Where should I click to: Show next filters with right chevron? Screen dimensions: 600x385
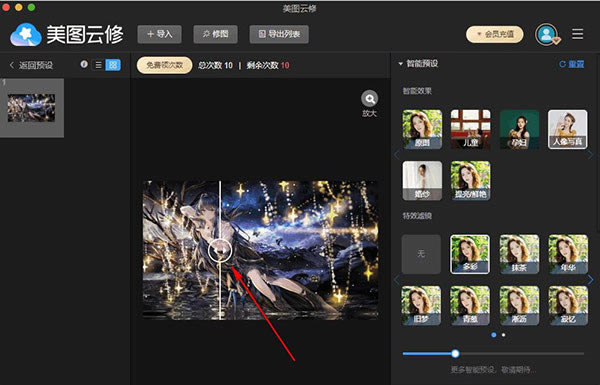click(591, 280)
